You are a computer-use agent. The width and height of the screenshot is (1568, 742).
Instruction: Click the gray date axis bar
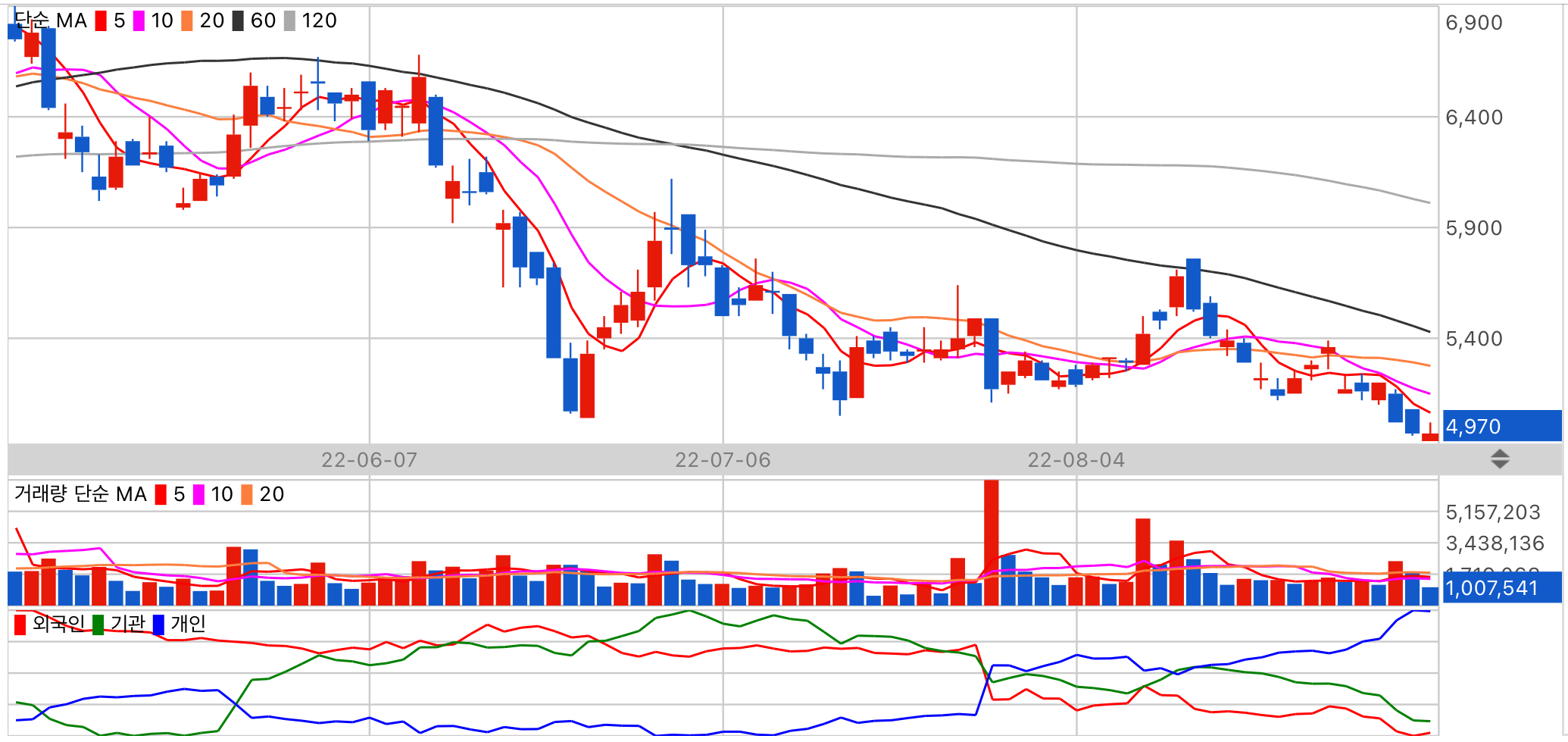(785, 459)
